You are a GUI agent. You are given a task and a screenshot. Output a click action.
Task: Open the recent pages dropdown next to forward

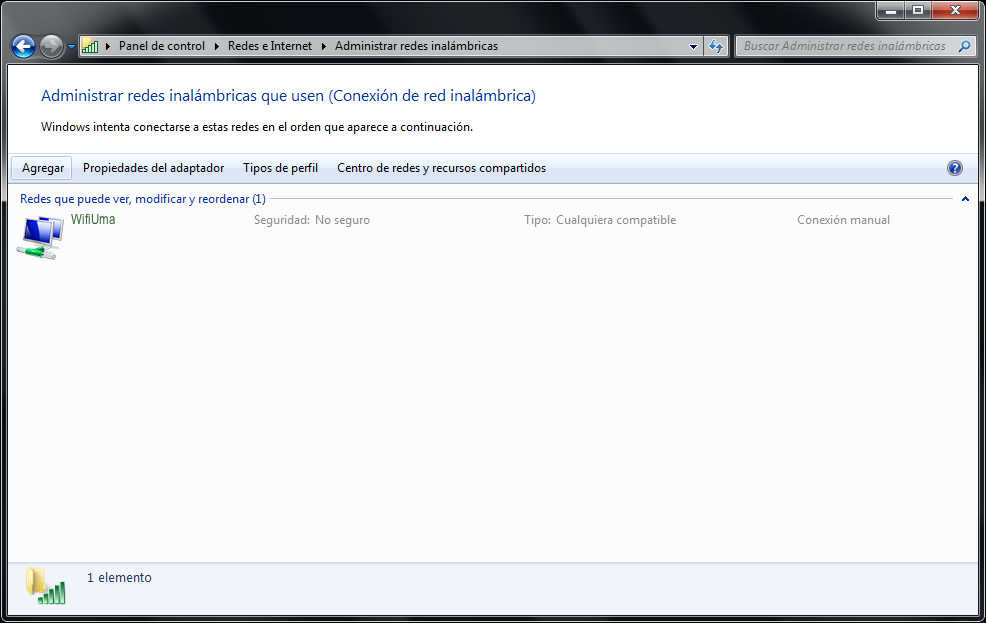coord(70,46)
